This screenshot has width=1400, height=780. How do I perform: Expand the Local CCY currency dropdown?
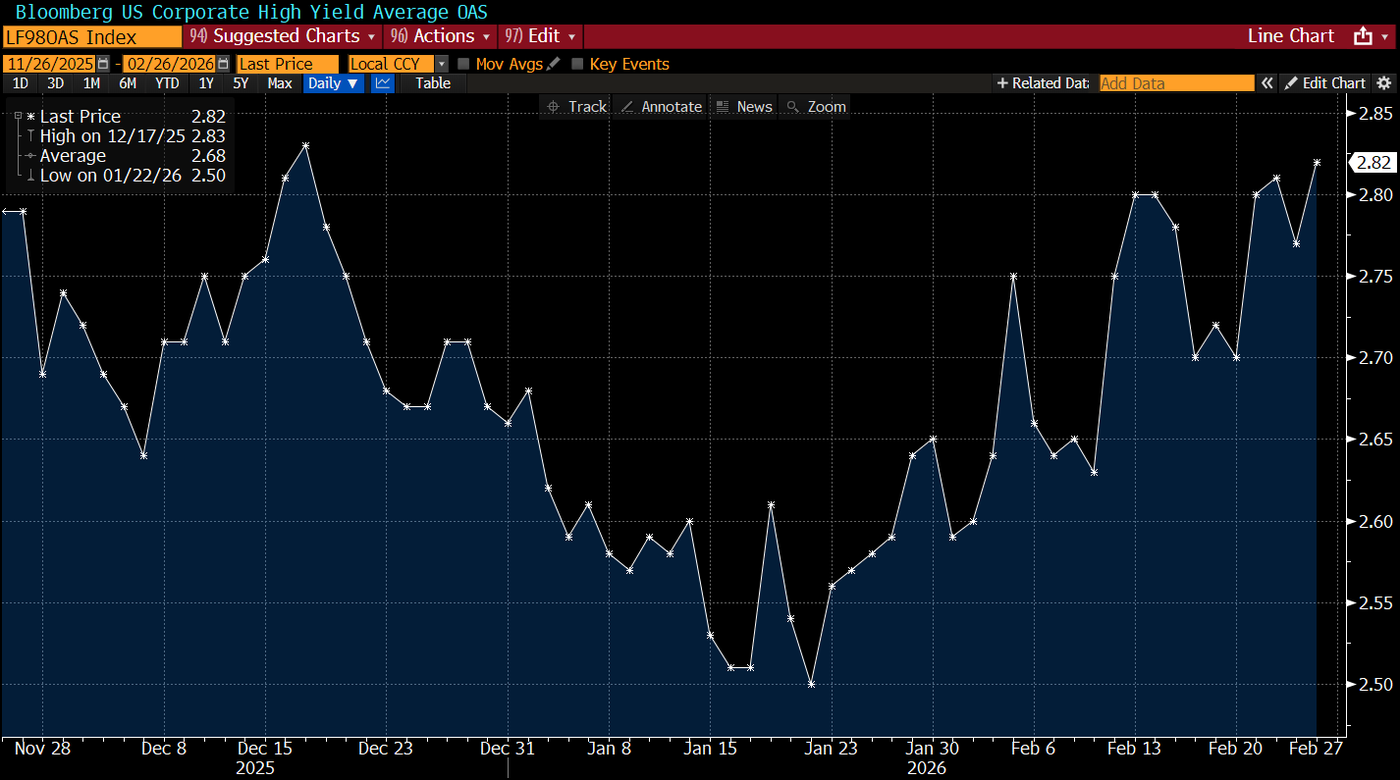441,63
